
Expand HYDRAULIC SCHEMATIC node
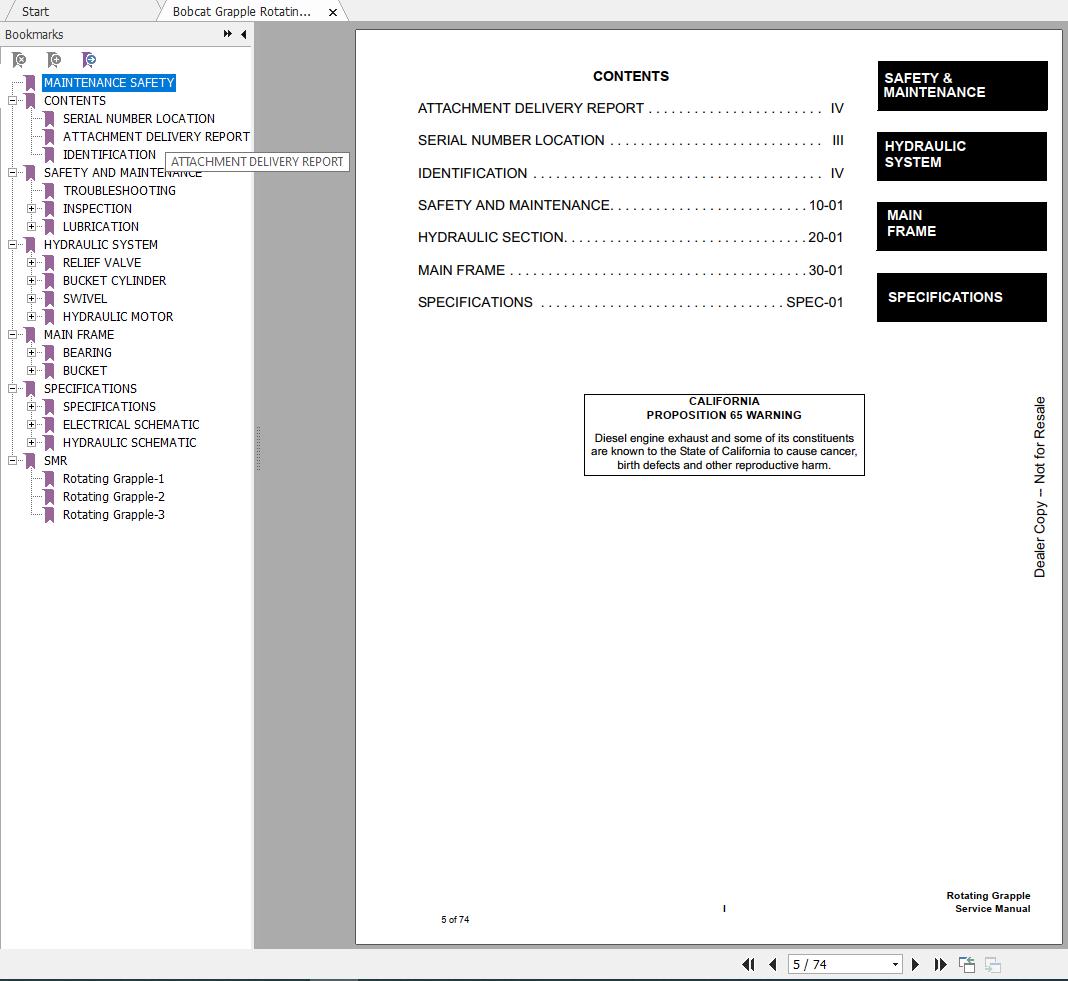(x=31, y=443)
